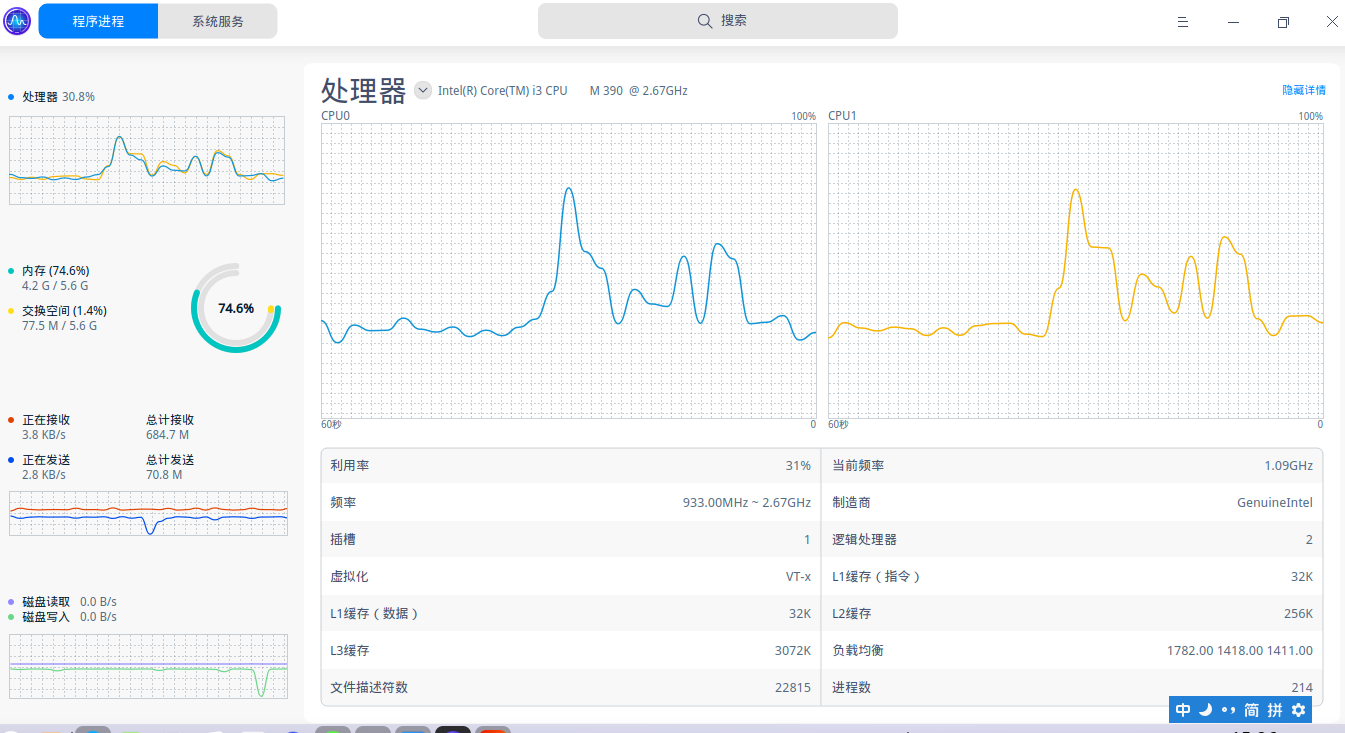1345x733 pixels.
Task: Click the 31% utilization value
Action: pyautogui.click(x=798, y=466)
